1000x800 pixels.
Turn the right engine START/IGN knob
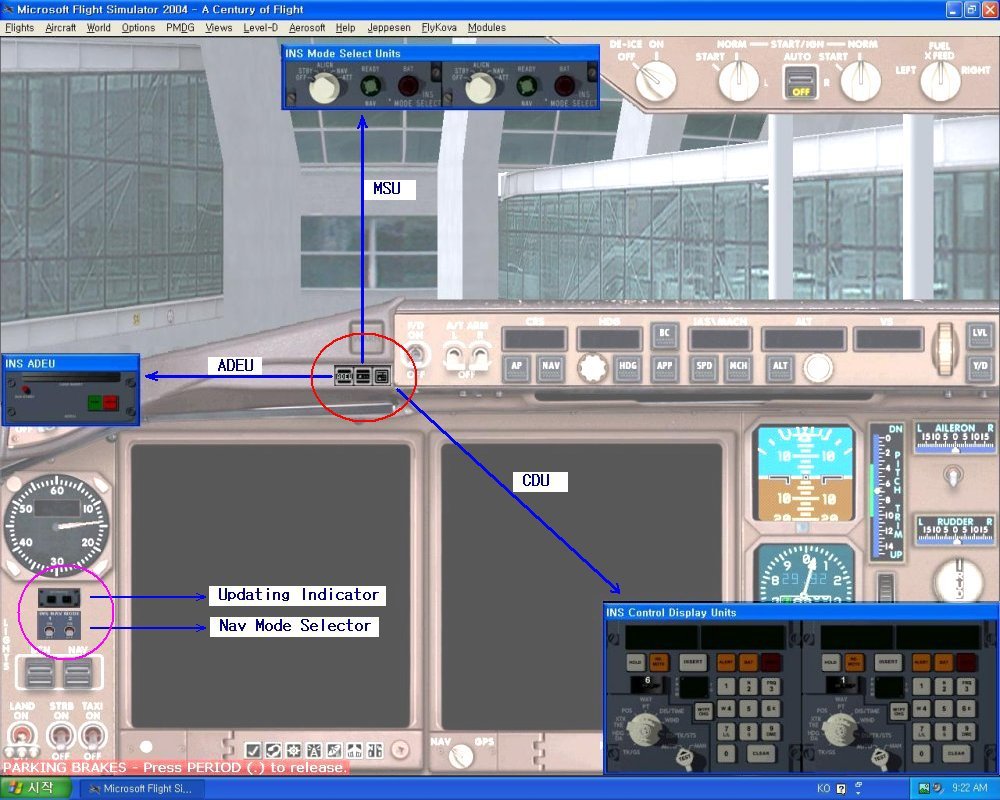860,82
